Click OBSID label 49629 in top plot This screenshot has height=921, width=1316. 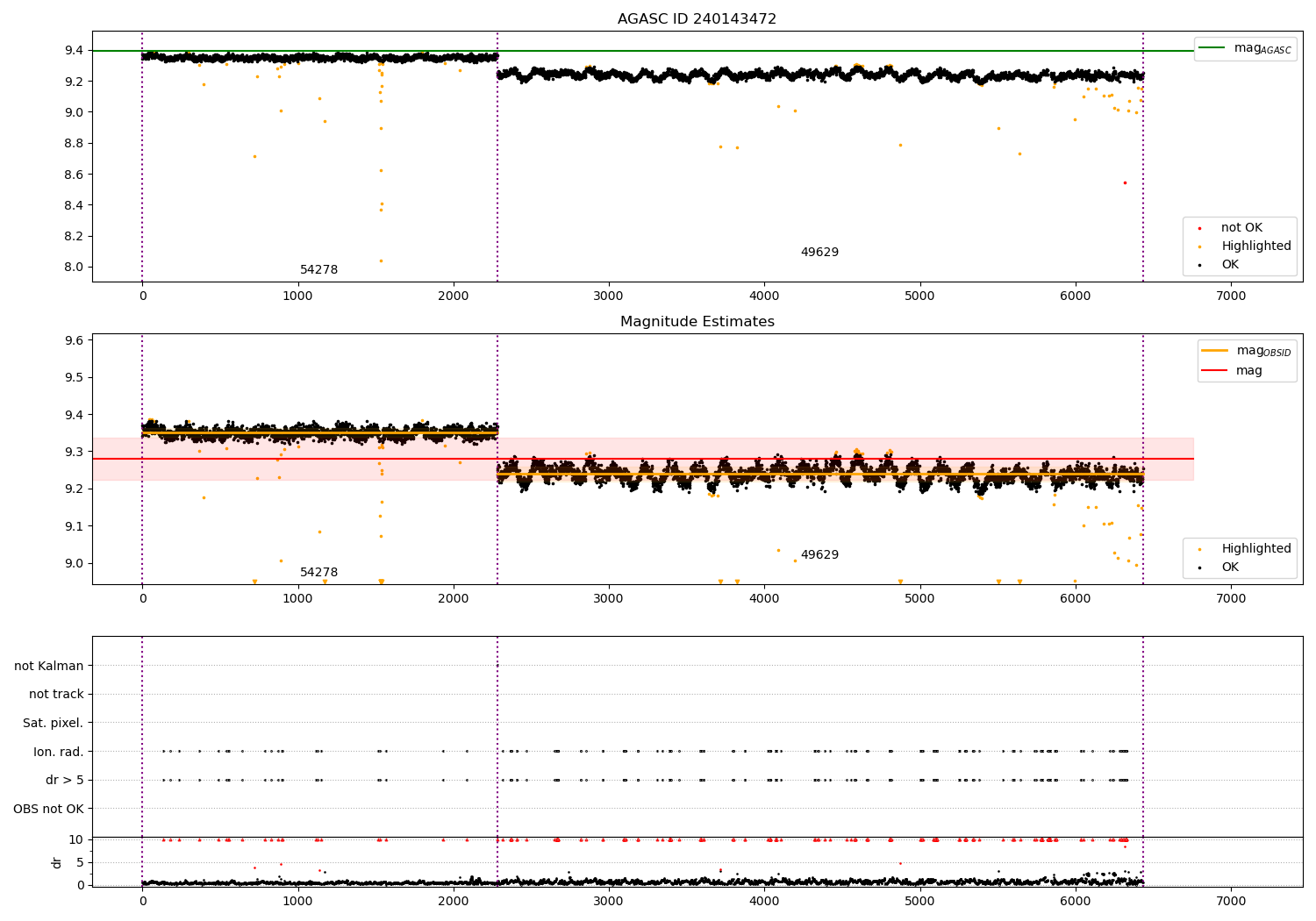[x=819, y=253]
